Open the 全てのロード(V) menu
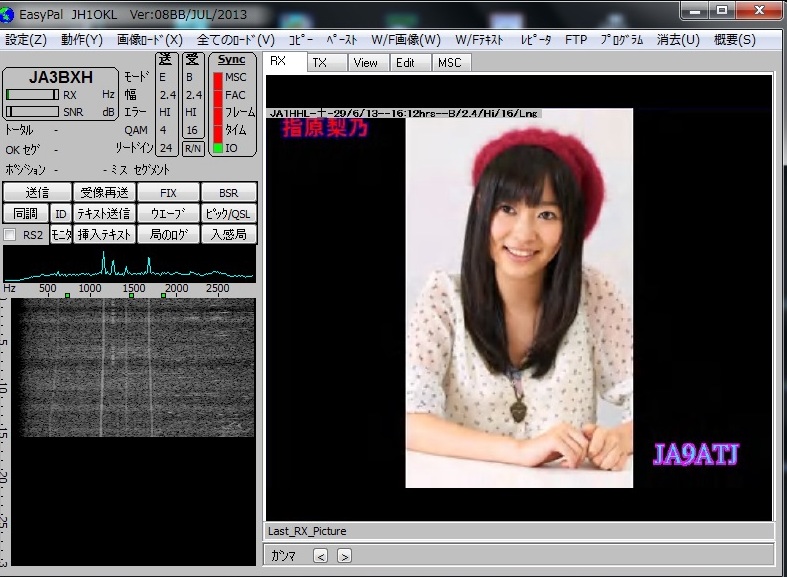Viewport: 787px width, 577px height. pyautogui.click(x=235, y=40)
